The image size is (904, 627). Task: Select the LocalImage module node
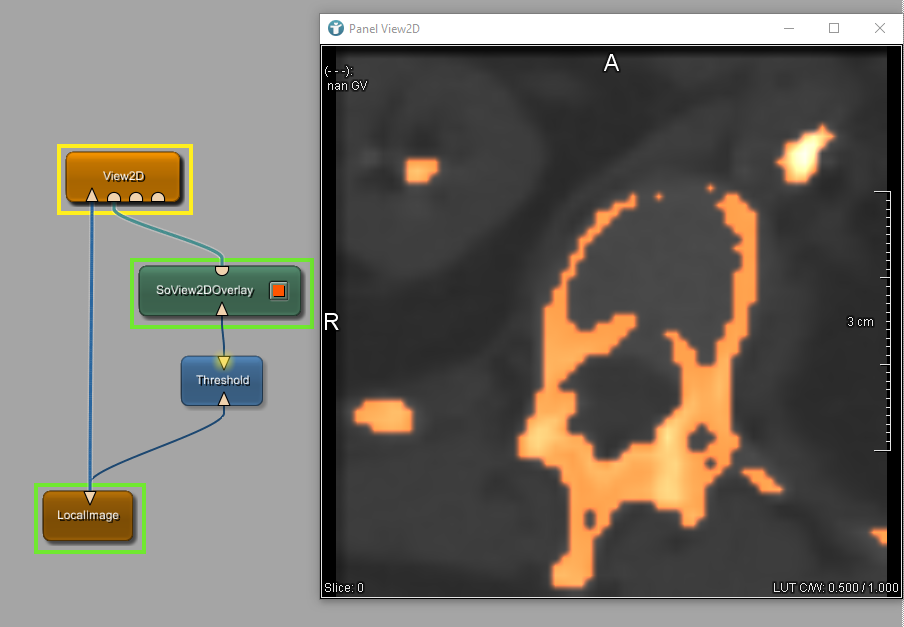(88, 516)
